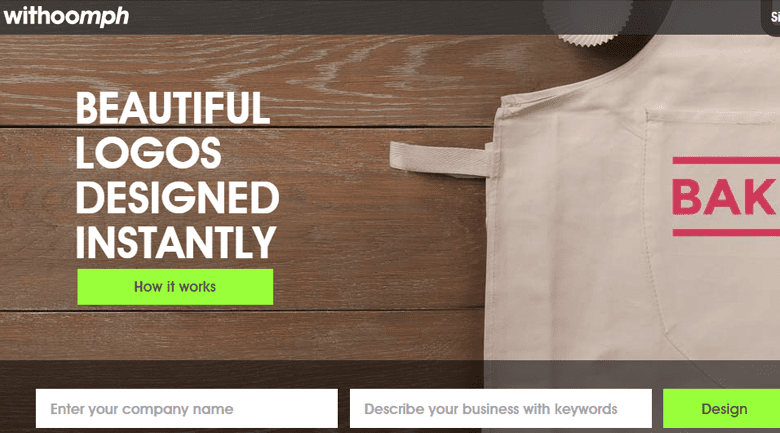Screen dimensions: 780x433
Task: Focus the company name input field
Action: click(187, 409)
